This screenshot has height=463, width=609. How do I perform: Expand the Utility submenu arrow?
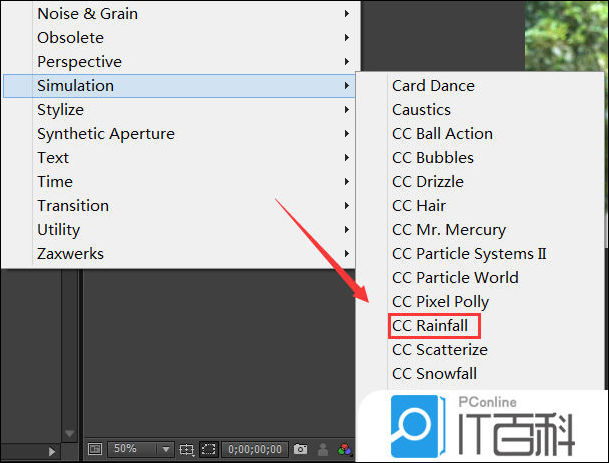[x=346, y=230]
